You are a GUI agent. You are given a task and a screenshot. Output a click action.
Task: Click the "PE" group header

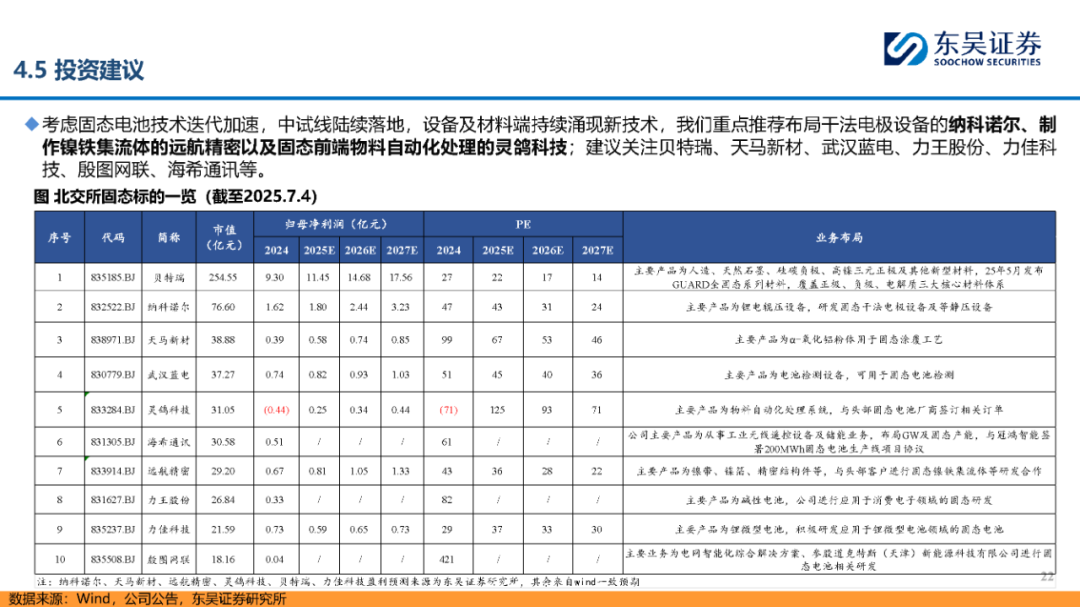pos(523,224)
